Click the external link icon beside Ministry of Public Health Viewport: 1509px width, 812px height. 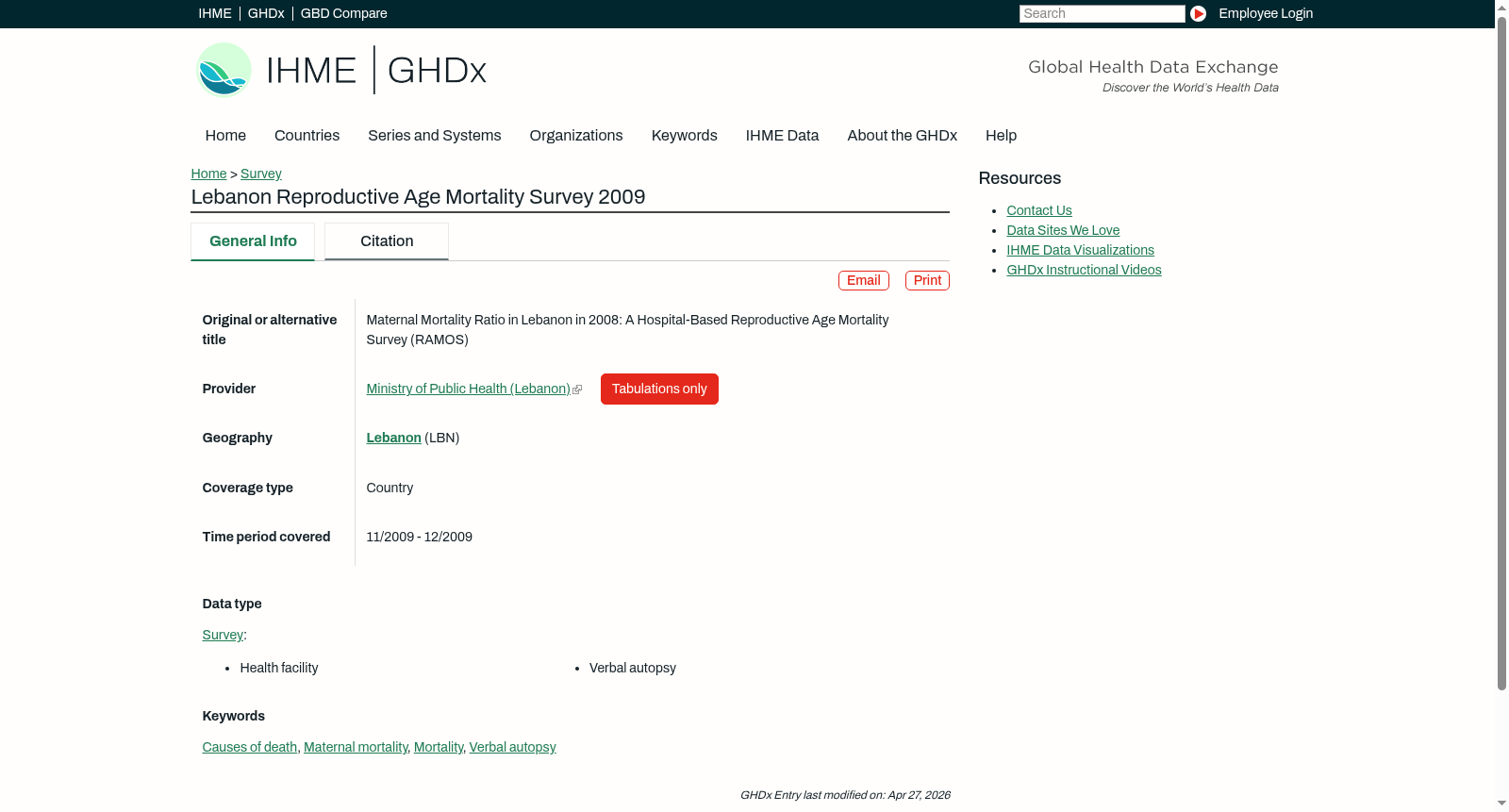tap(577, 389)
